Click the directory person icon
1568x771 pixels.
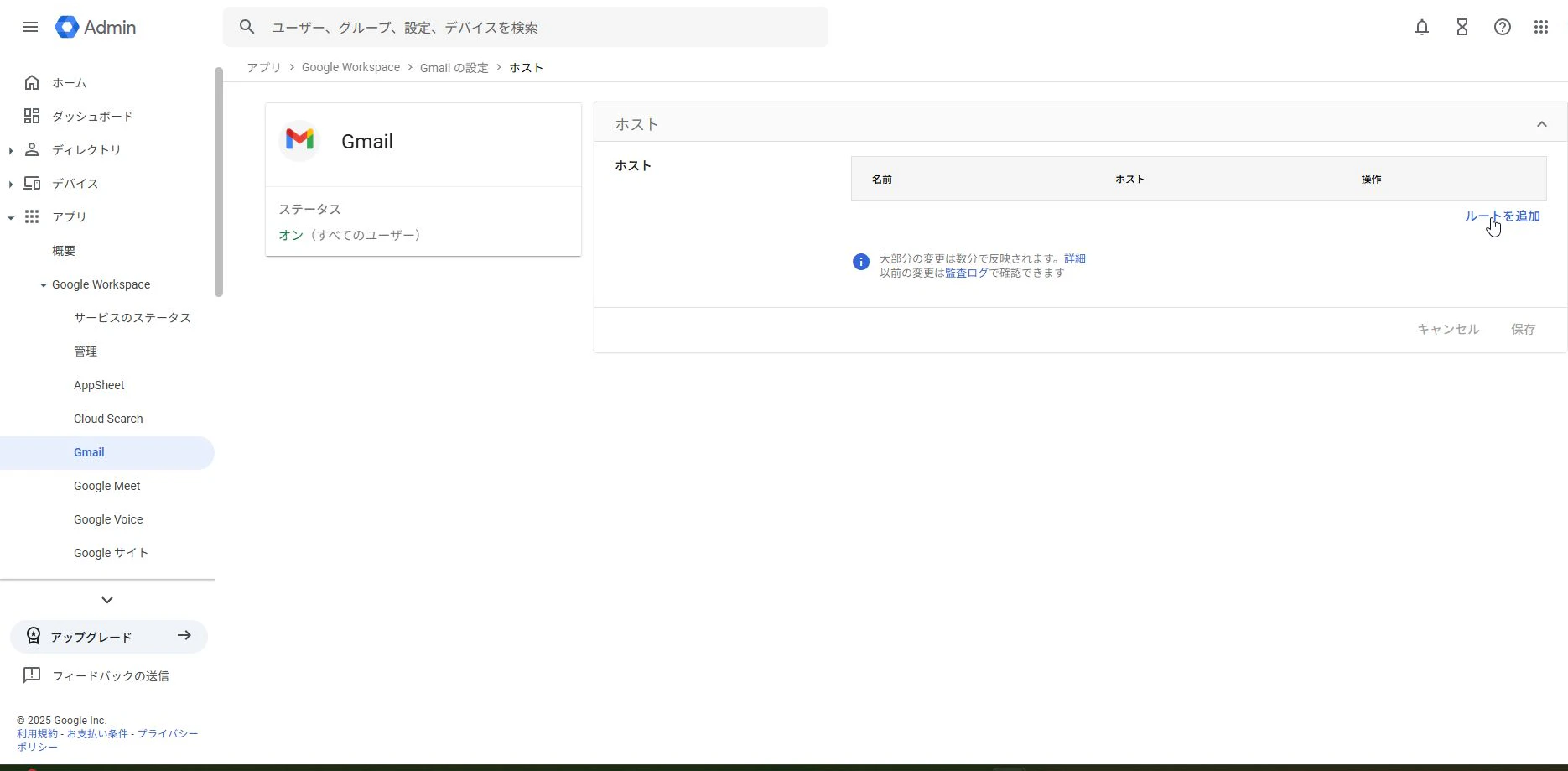click(x=32, y=149)
